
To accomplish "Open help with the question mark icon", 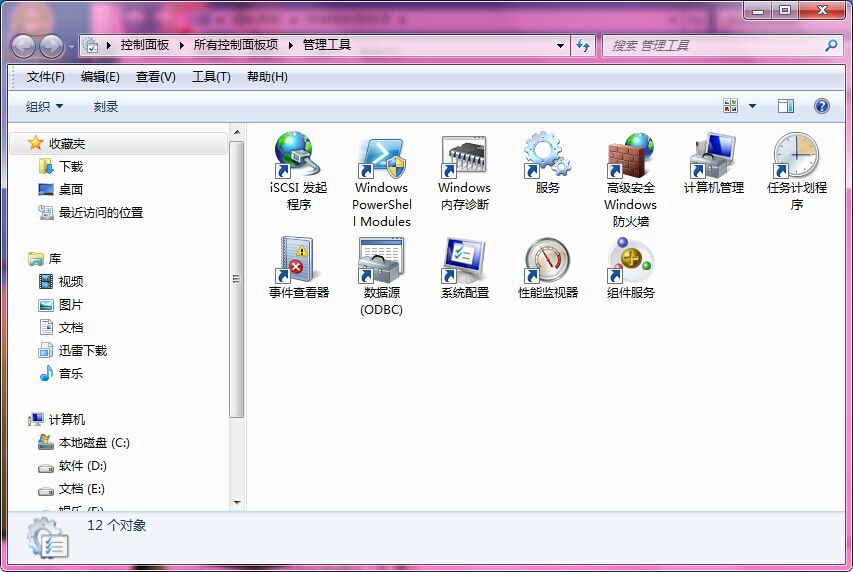I will (x=821, y=106).
